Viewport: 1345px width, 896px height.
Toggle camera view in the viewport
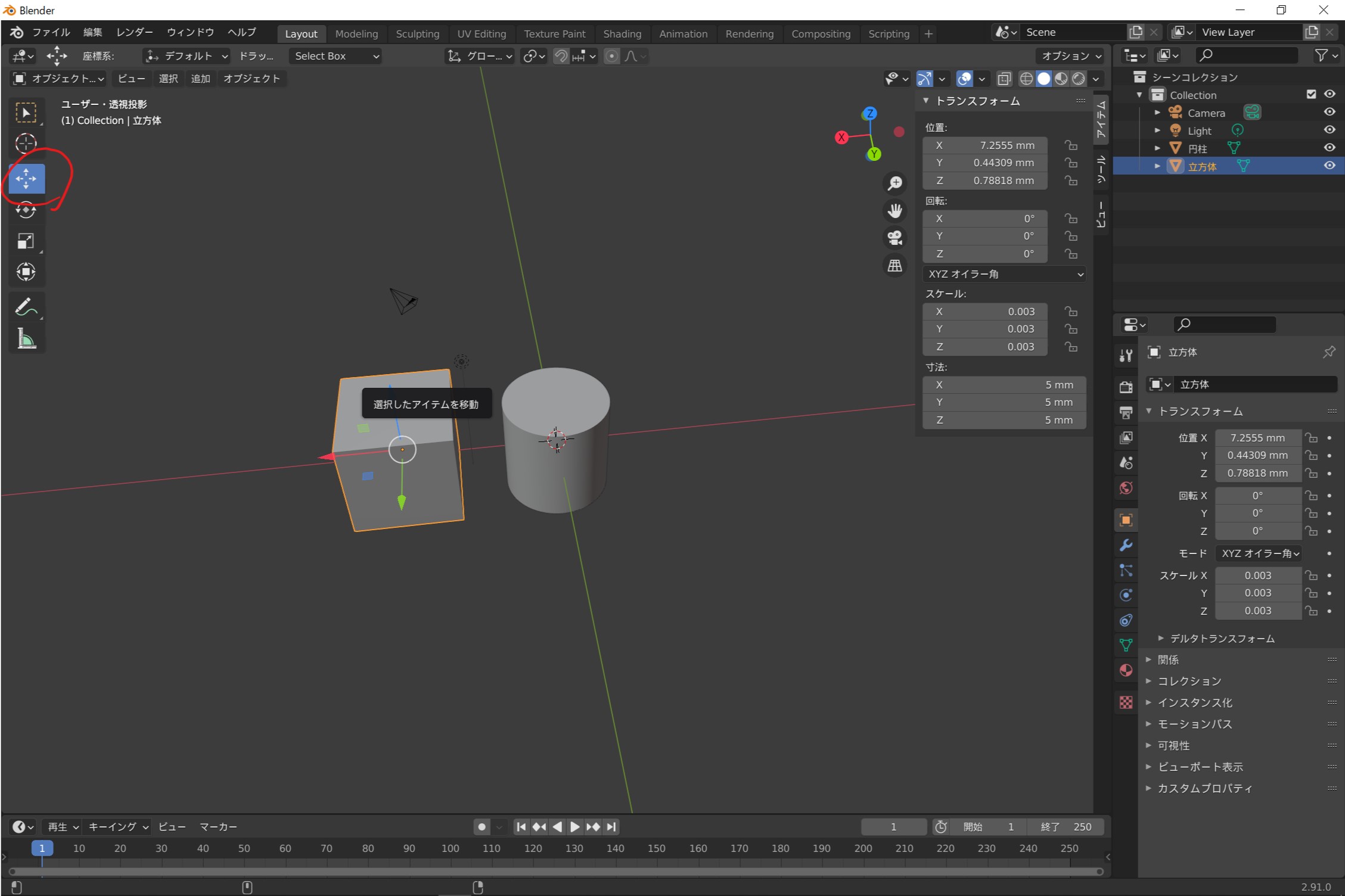pos(894,238)
